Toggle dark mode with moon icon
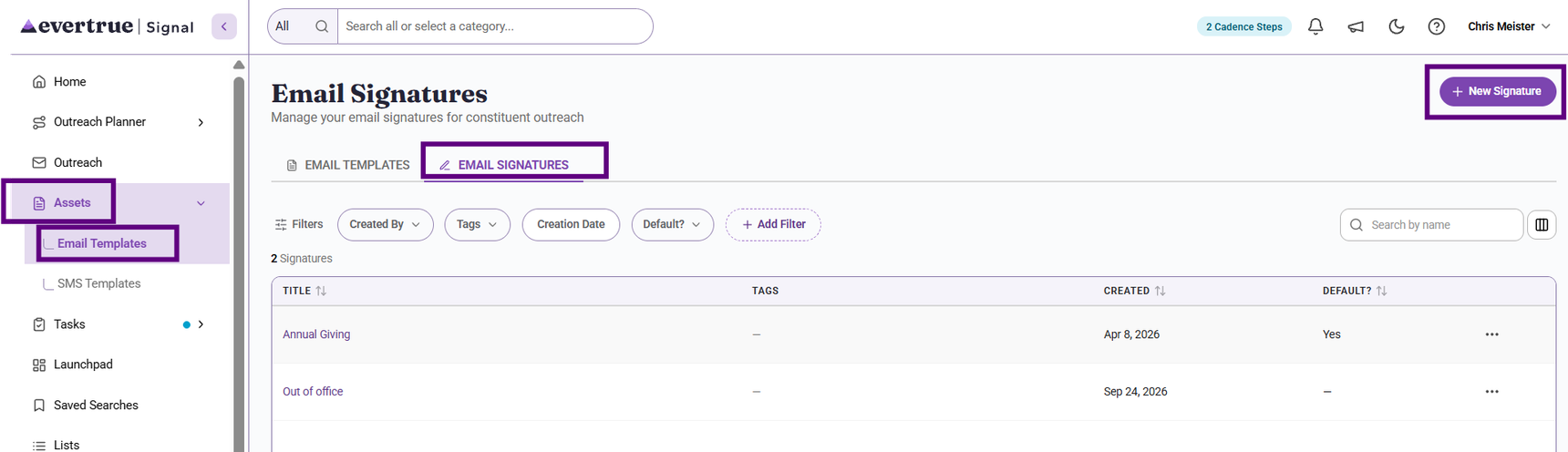The width and height of the screenshot is (1568, 452). click(x=1396, y=26)
